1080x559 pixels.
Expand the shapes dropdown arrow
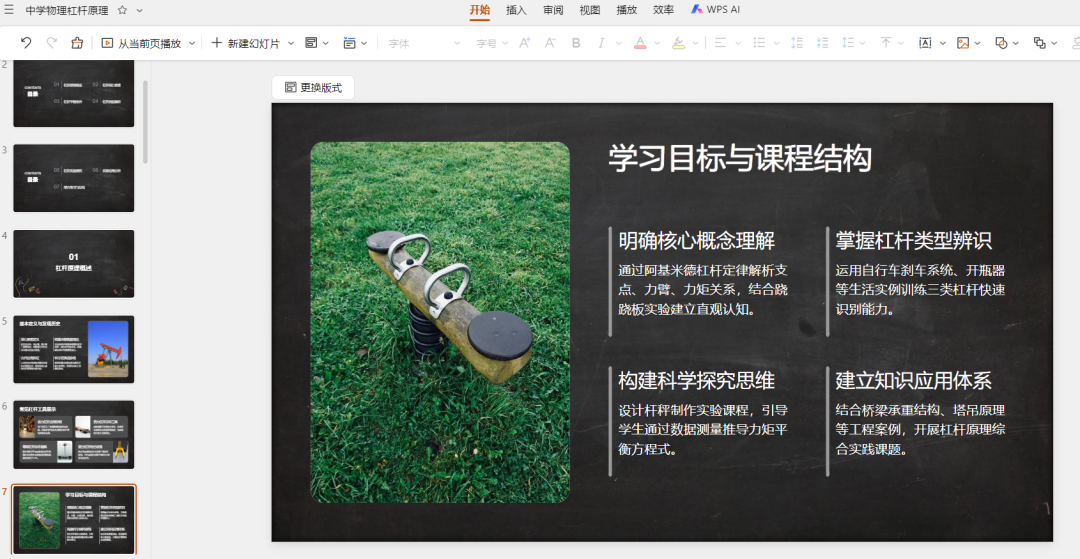pos(1016,43)
